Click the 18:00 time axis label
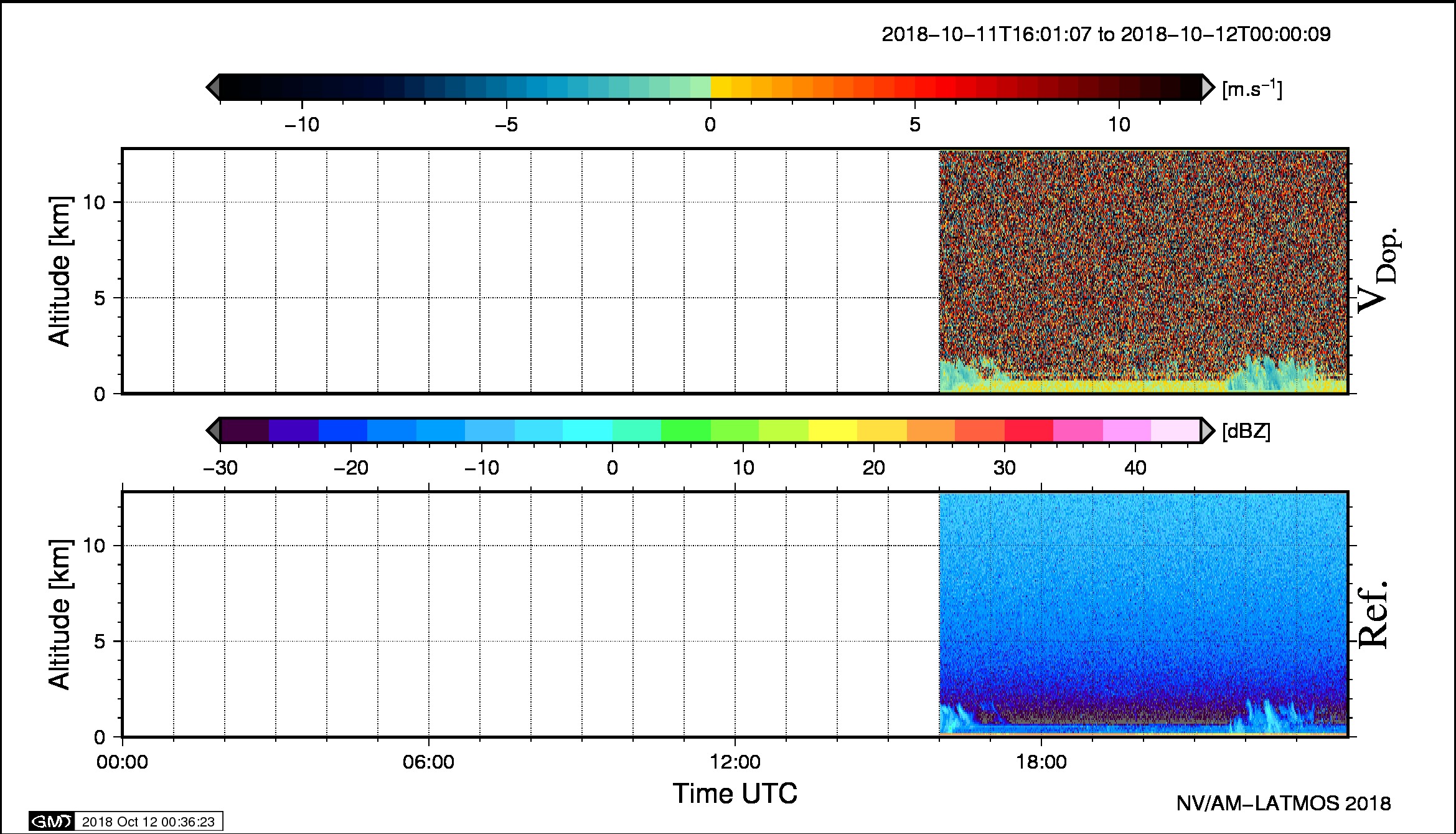This screenshot has height=834, width=1456. [1041, 762]
